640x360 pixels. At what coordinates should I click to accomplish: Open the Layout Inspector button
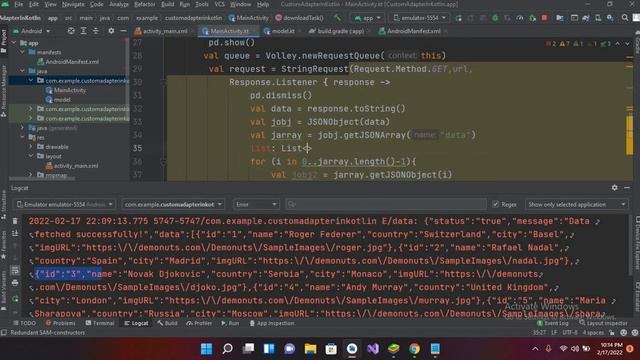coord(603,323)
